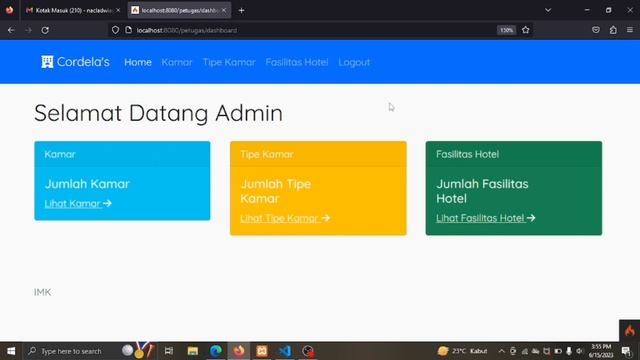Open Fasilitas Hotel in navbar
The width and height of the screenshot is (640, 360).
coord(297,62)
